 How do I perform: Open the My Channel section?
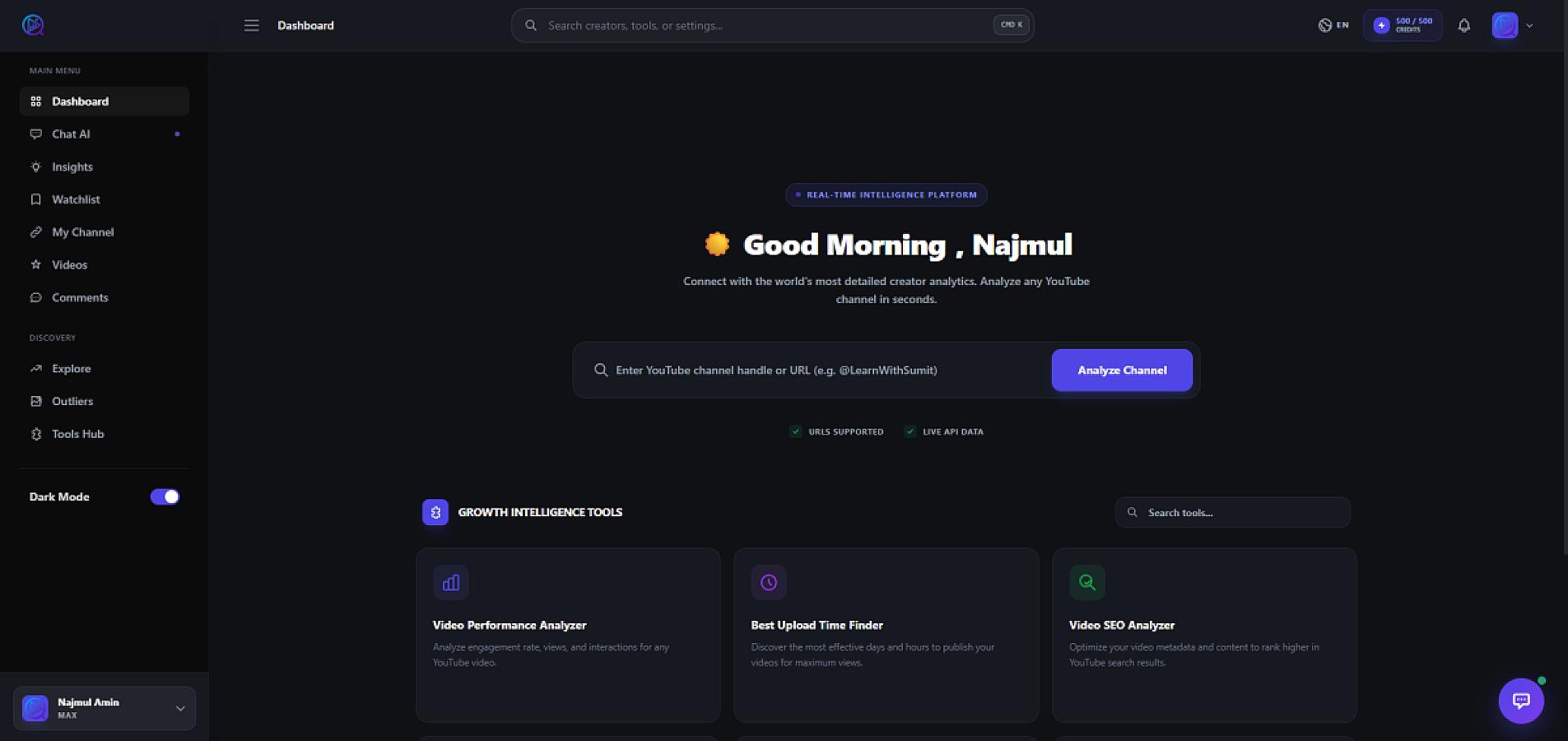pyautogui.click(x=105, y=232)
